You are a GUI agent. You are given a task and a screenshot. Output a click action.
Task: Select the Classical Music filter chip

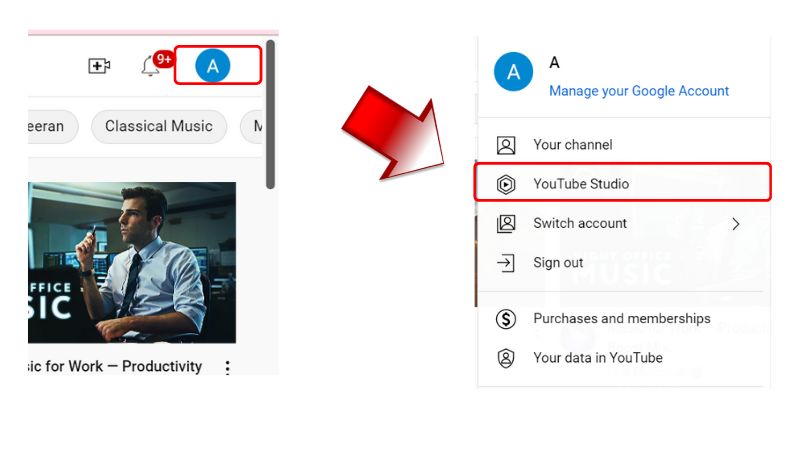click(159, 127)
